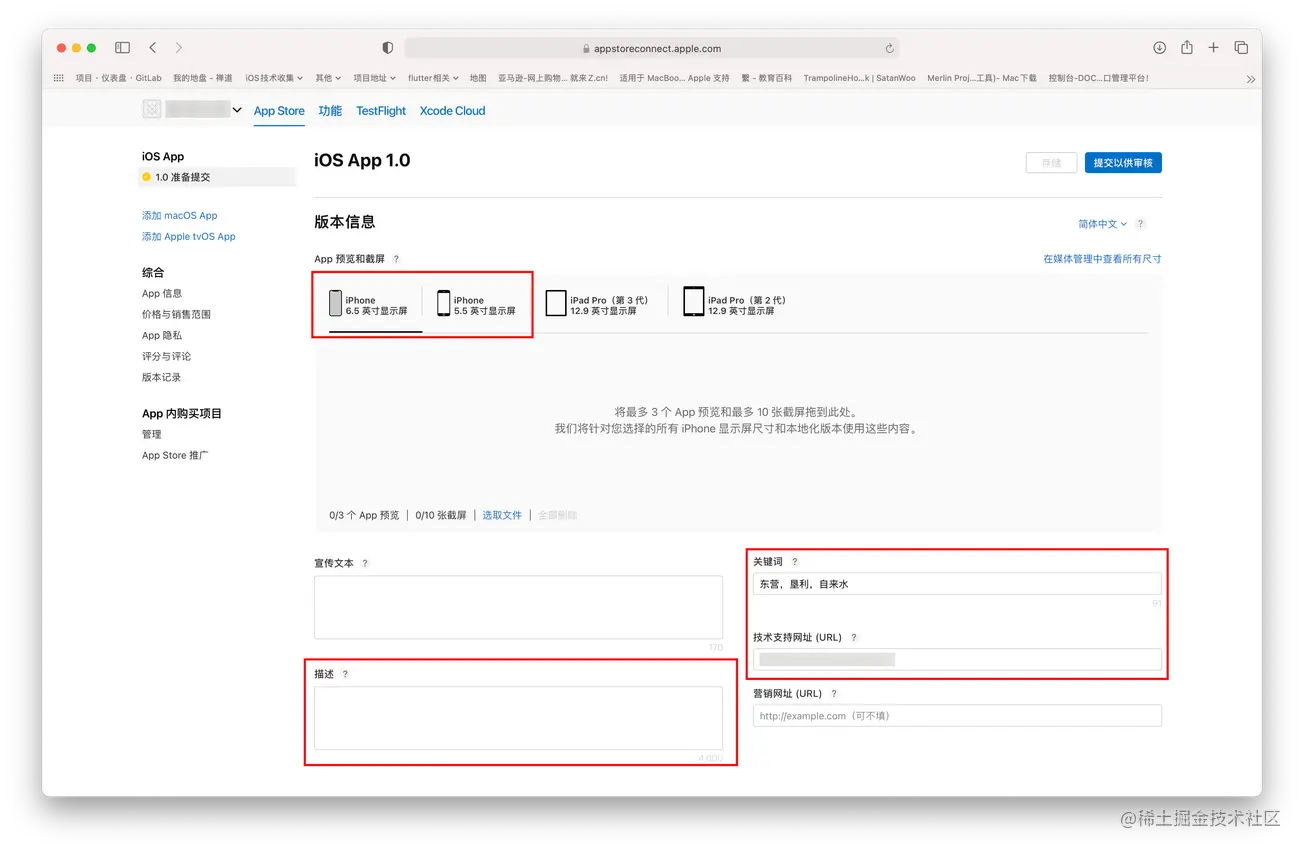Select 1.0 准备提交 in the sidebar
This screenshot has height=852, width=1304.
pyautogui.click(x=217, y=177)
